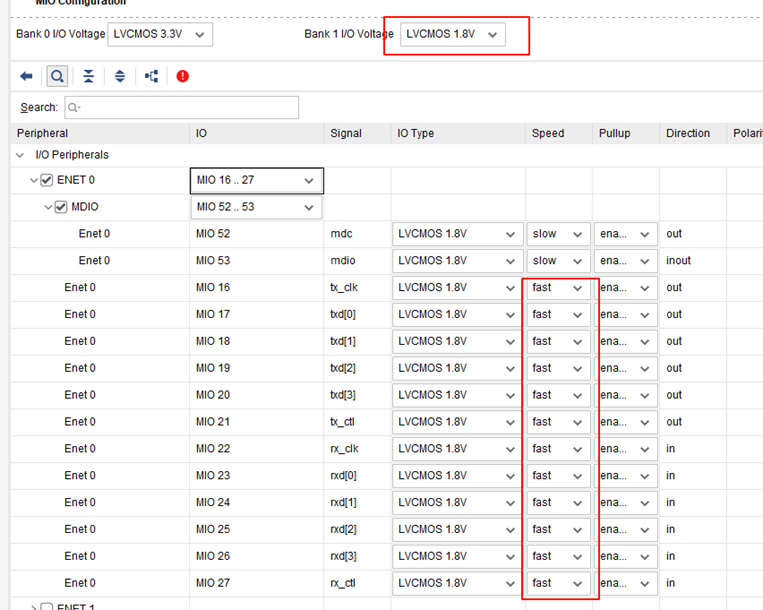This screenshot has height=610, width=763.
Task: Expand the ENET 1 tree node
Action: click(x=34, y=607)
